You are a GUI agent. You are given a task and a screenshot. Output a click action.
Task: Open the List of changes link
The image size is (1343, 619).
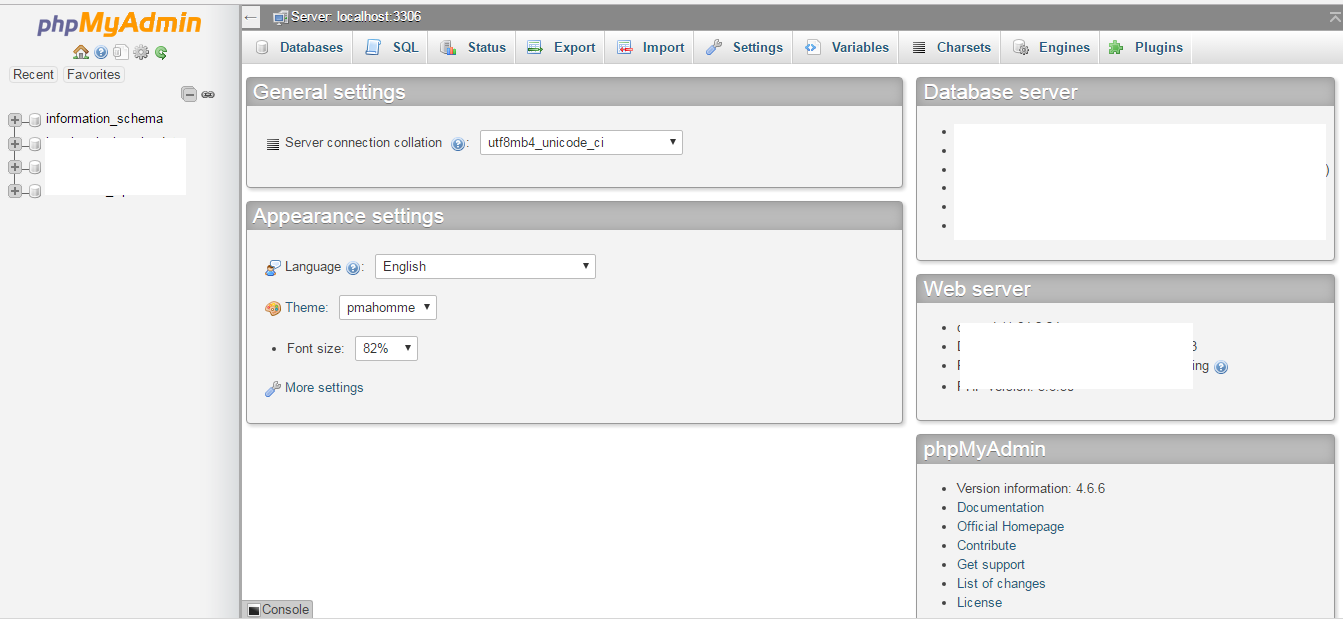tap(1001, 584)
